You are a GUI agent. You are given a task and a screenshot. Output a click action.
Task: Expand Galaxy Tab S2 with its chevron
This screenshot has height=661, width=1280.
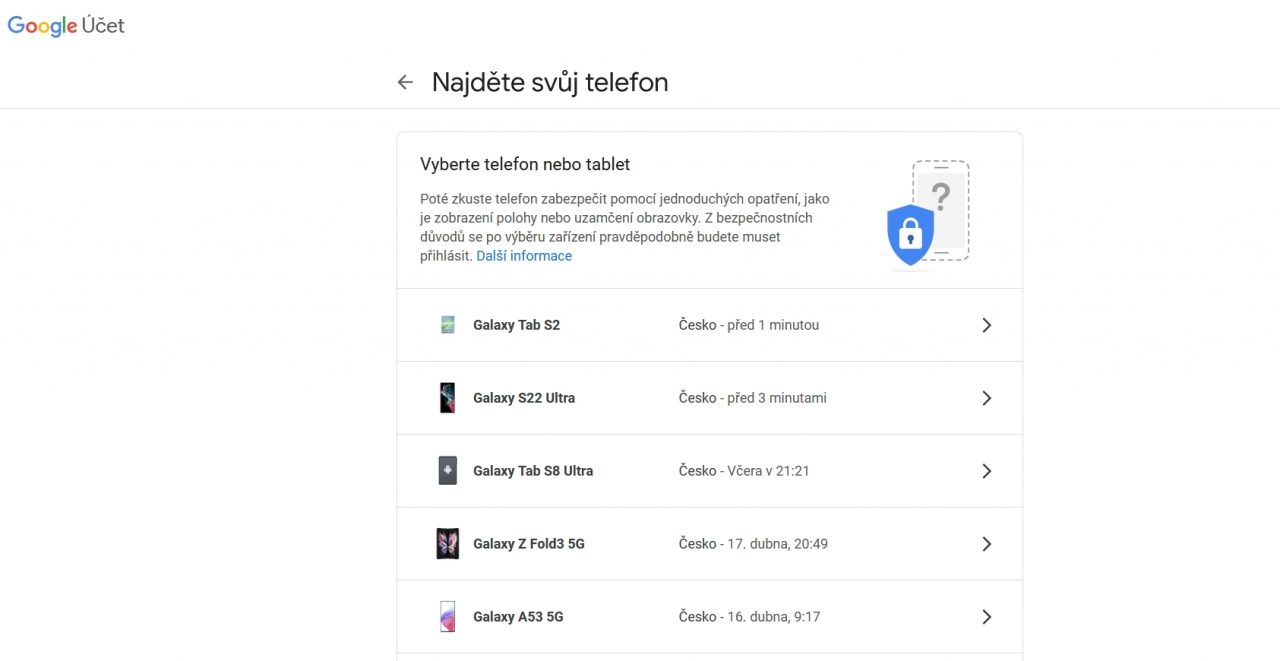(986, 325)
